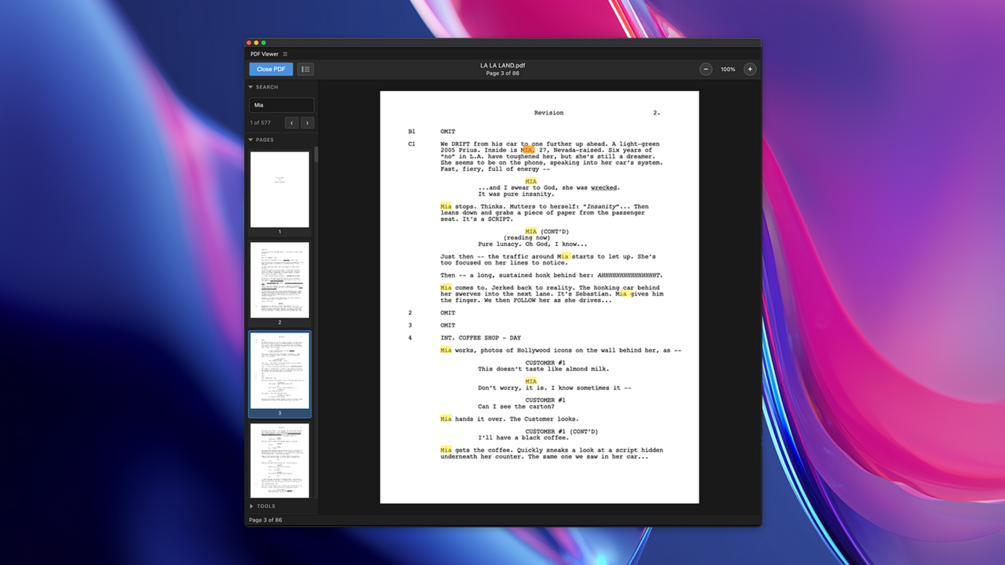The width and height of the screenshot is (1005, 565).
Task: Click scene number B1
Action: coord(411,131)
